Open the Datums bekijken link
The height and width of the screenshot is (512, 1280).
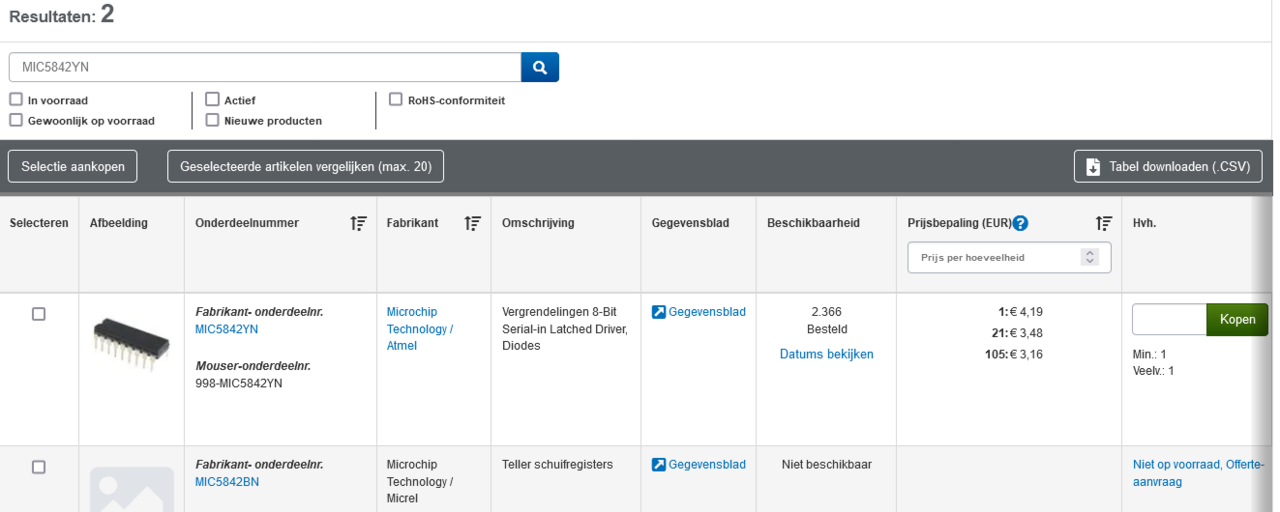click(x=827, y=354)
